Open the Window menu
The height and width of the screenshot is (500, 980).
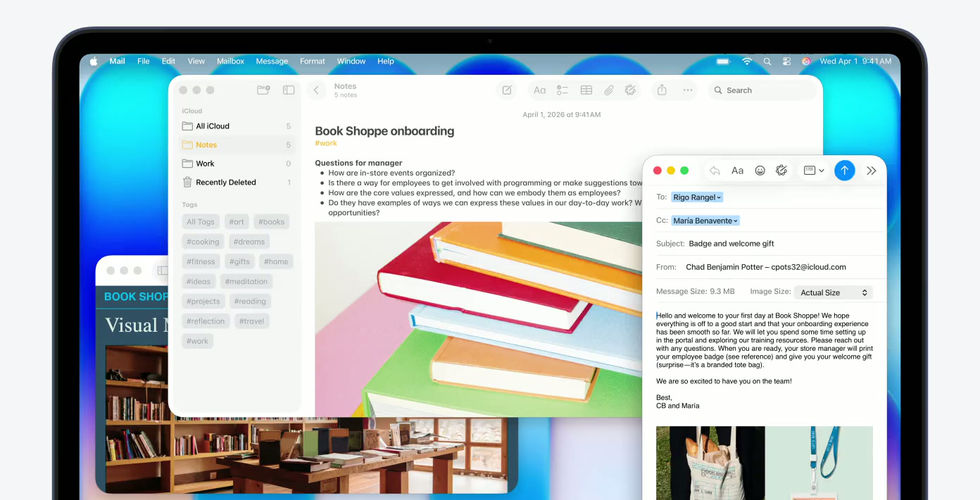pos(351,61)
